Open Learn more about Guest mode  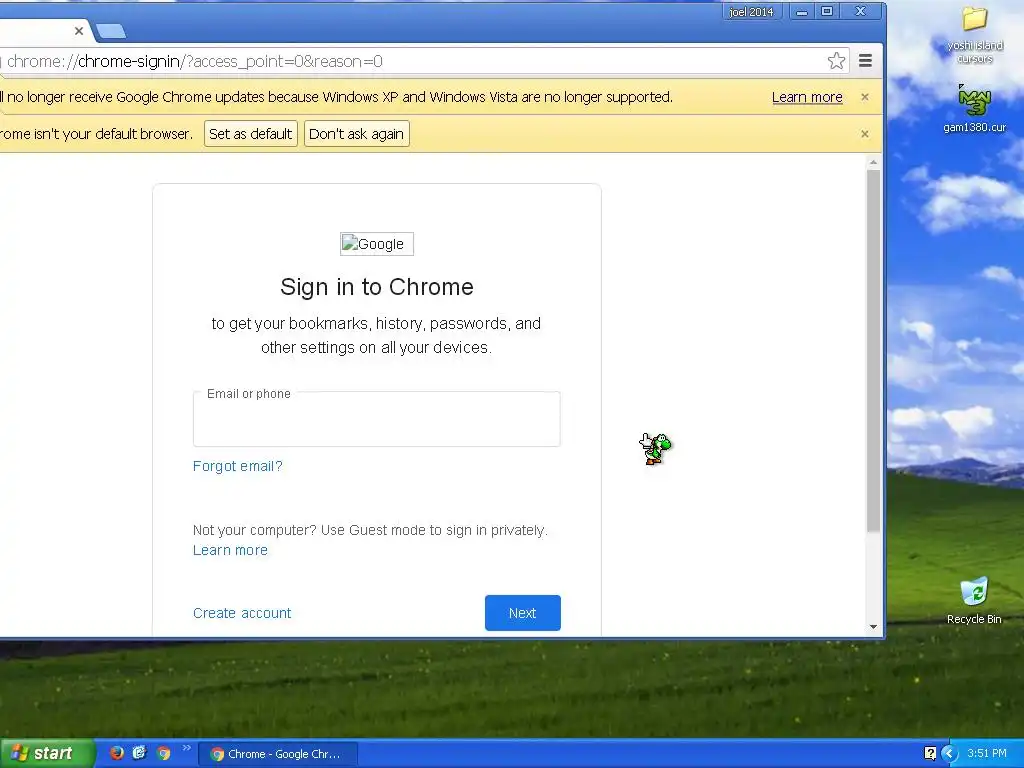230,550
